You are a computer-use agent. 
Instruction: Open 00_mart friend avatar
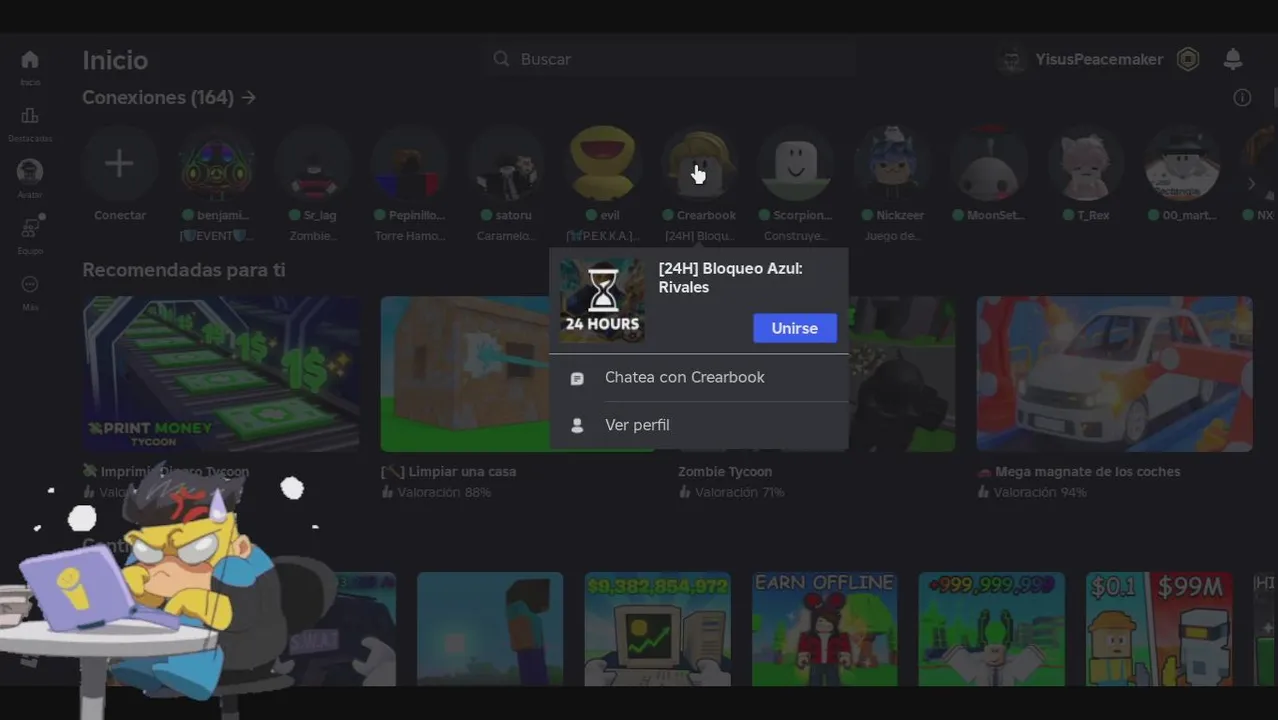pos(1182,164)
